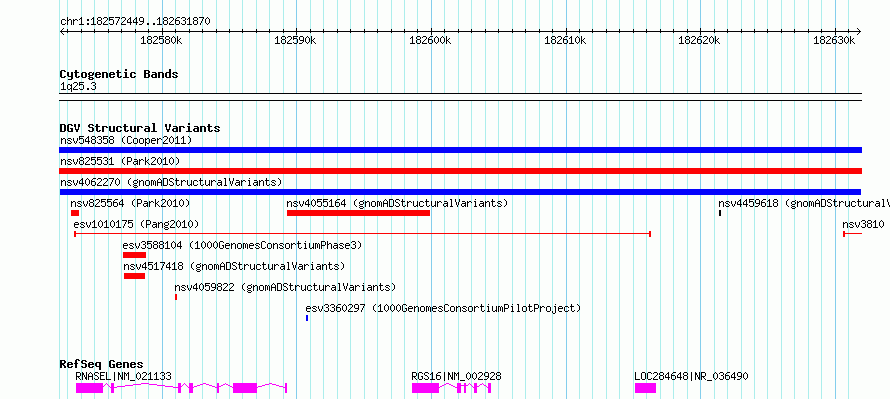Screen dimensions: 890x399
Task: Click the 1q25.3 cytogenetic band label
Action: pyautogui.click(x=77, y=86)
